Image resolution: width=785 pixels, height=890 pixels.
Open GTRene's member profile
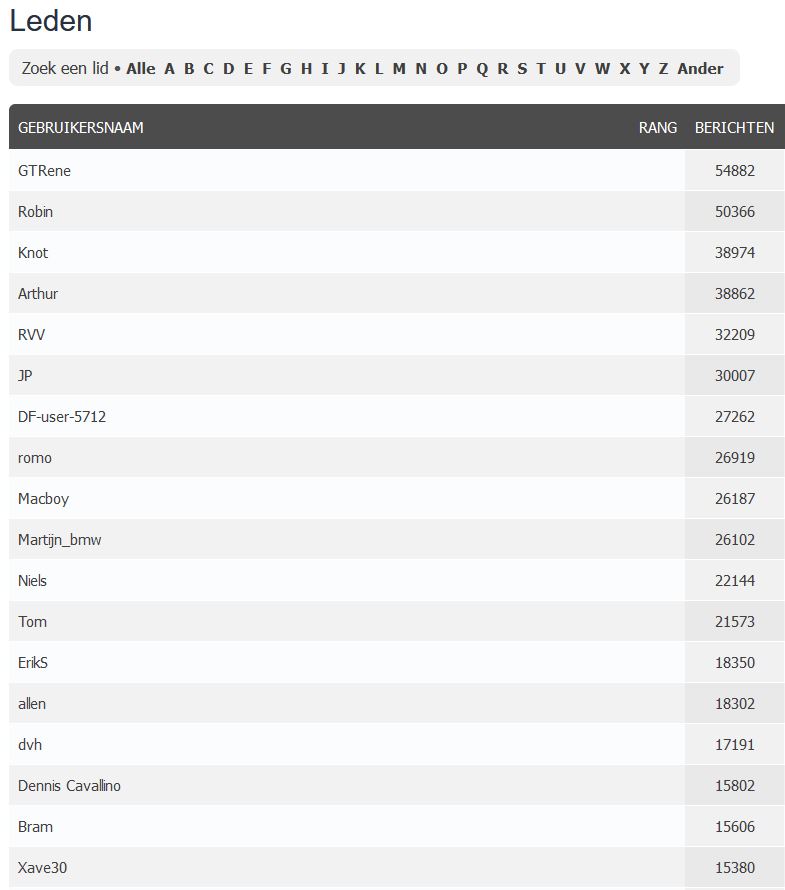tap(44, 171)
